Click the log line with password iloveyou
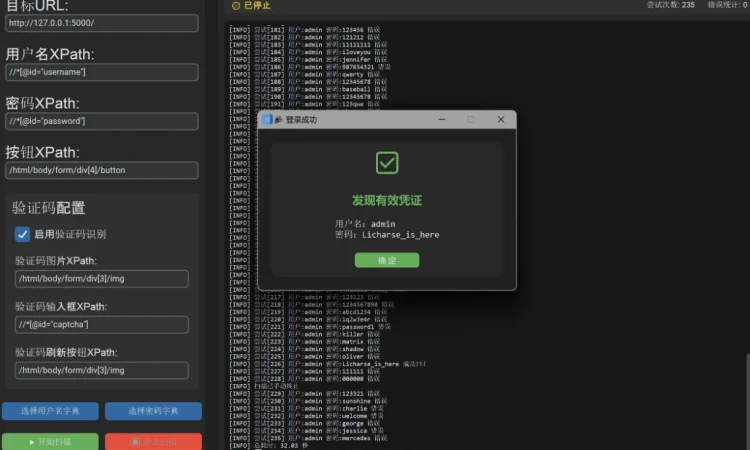Image resolution: width=750 pixels, height=450 pixels. [x=308, y=52]
